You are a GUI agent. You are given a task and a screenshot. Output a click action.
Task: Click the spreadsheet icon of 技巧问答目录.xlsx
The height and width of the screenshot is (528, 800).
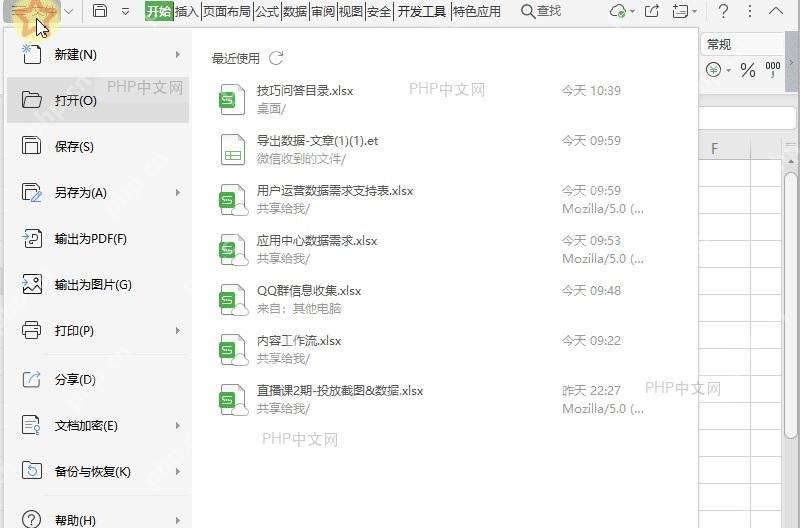tap(232, 99)
